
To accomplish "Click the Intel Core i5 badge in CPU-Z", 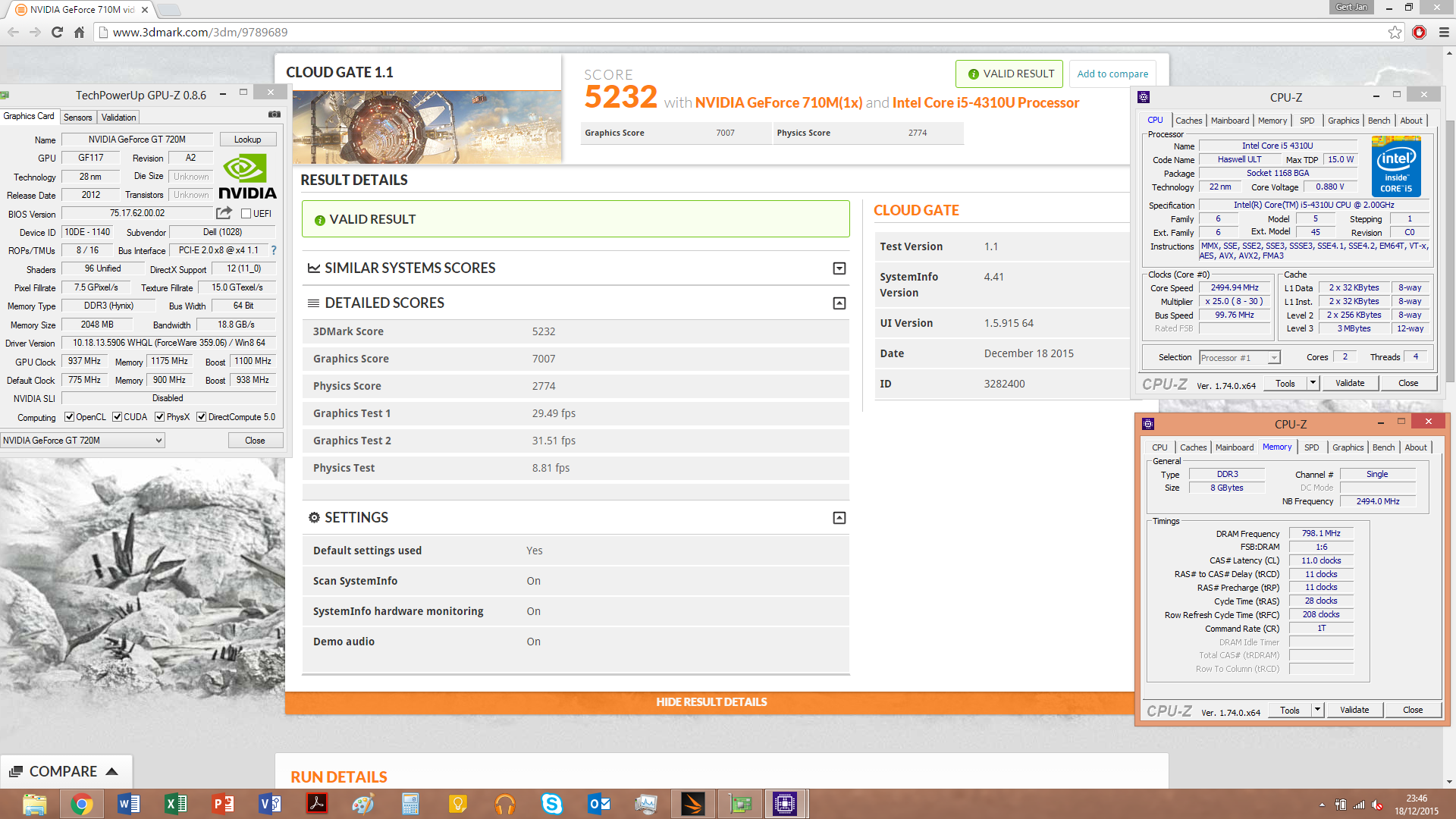I will point(1396,168).
